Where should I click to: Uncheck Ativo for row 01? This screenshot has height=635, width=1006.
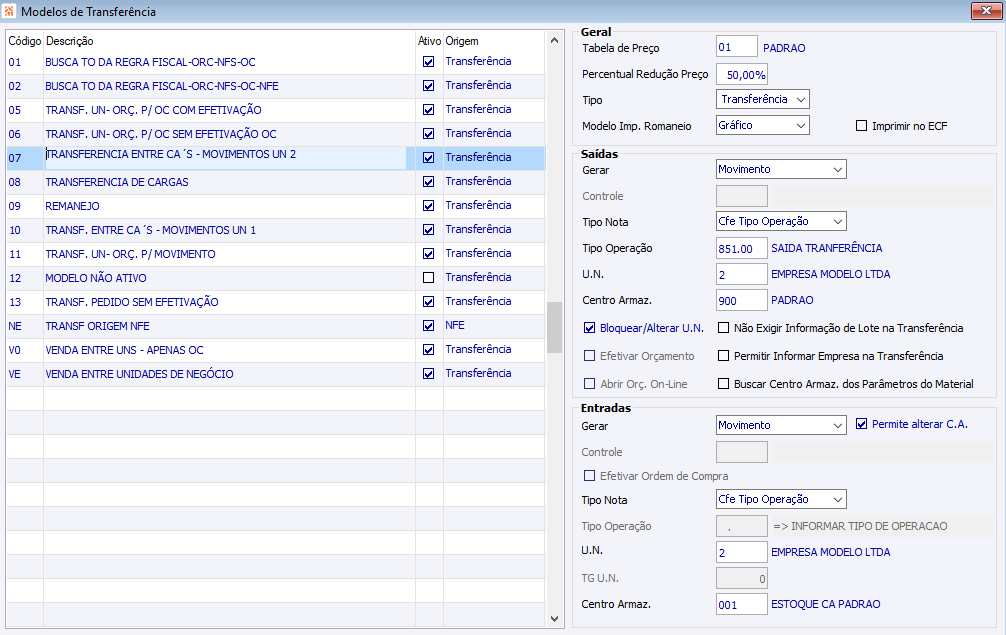tap(429, 62)
